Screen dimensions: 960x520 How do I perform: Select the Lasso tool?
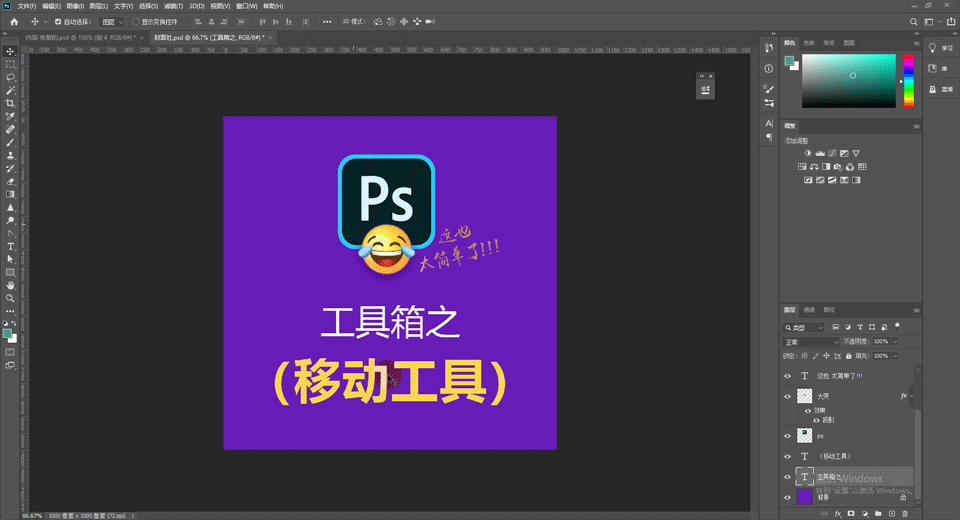(x=11, y=77)
